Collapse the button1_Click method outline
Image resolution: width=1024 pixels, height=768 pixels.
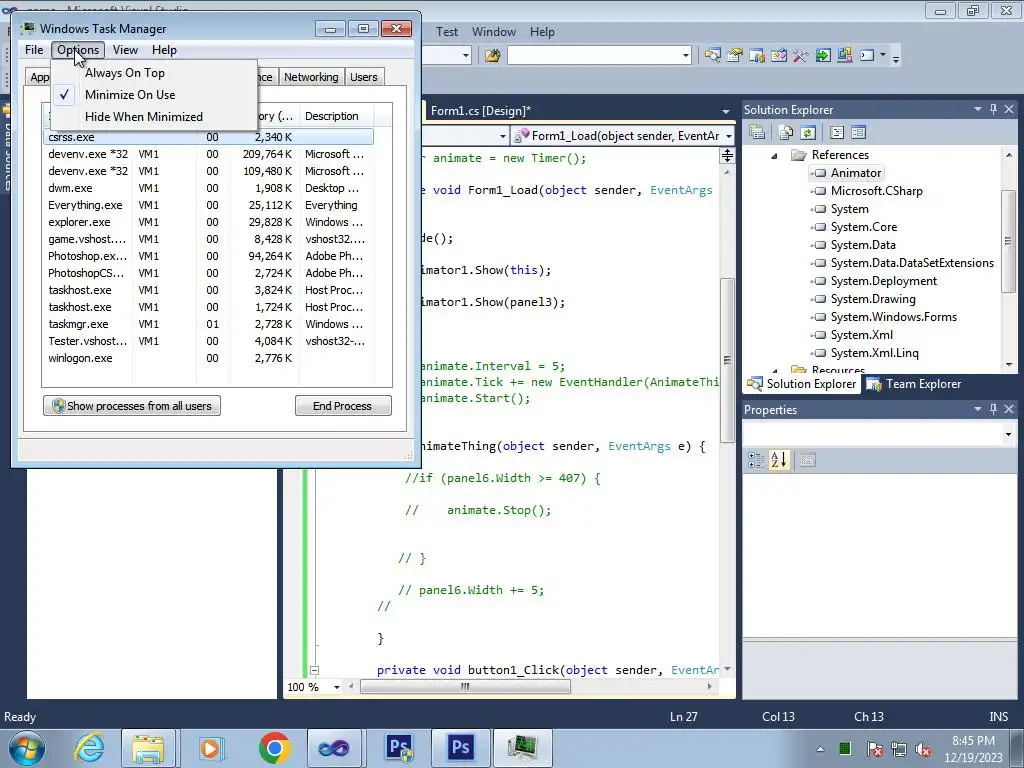pyautogui.click(x=314, y=670)
